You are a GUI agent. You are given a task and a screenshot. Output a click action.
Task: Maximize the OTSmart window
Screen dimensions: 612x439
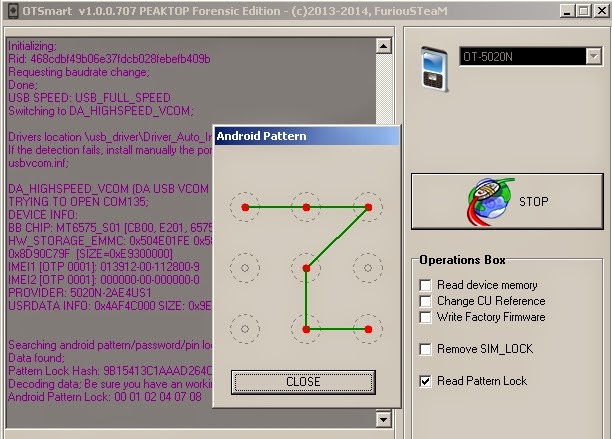click(584, 11)
